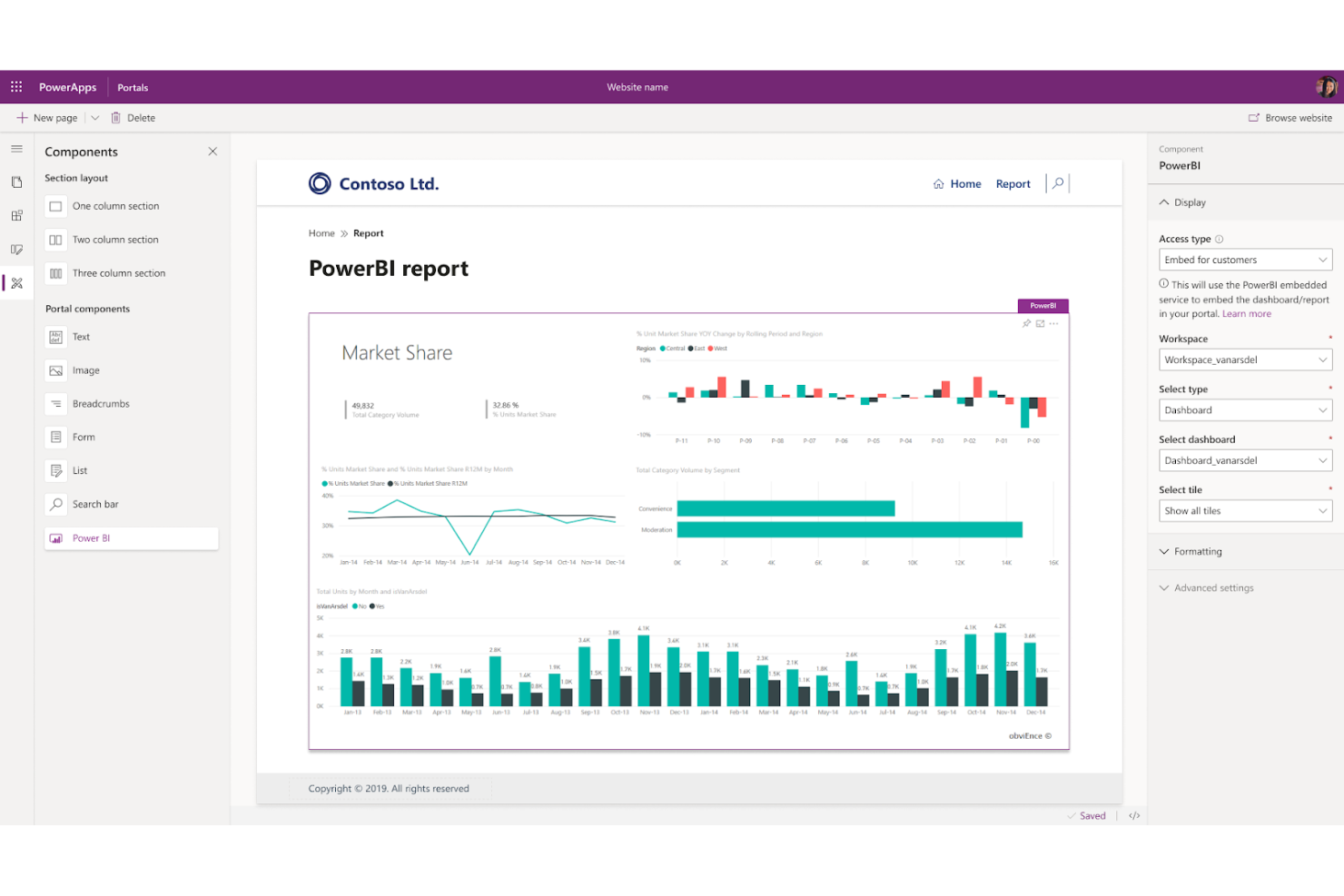Screen dimensions: 1344x896
Task: Expand Advanced settings
Action: coord(1213,587)
